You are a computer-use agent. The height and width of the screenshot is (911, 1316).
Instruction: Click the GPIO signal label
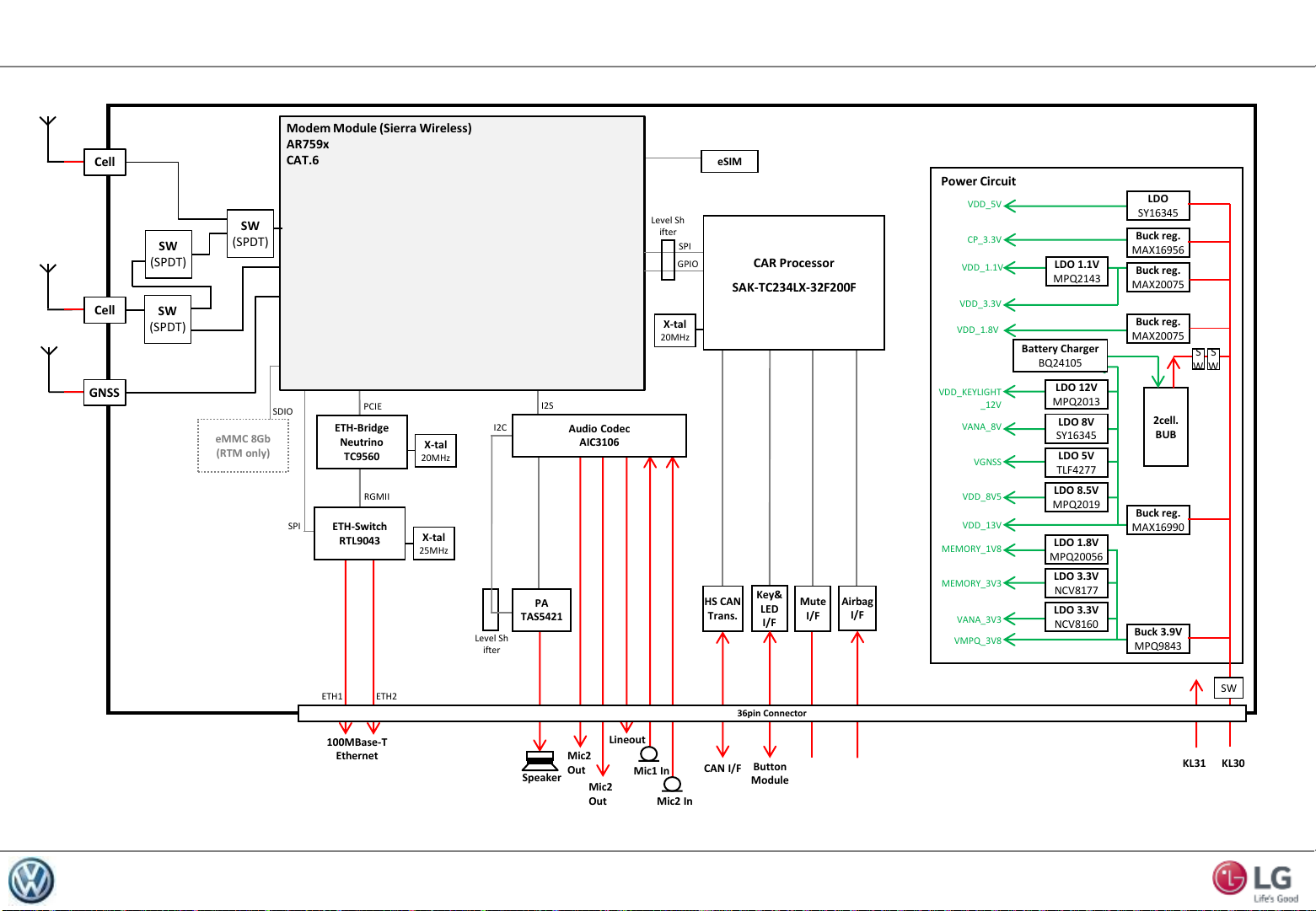(688, 265)
